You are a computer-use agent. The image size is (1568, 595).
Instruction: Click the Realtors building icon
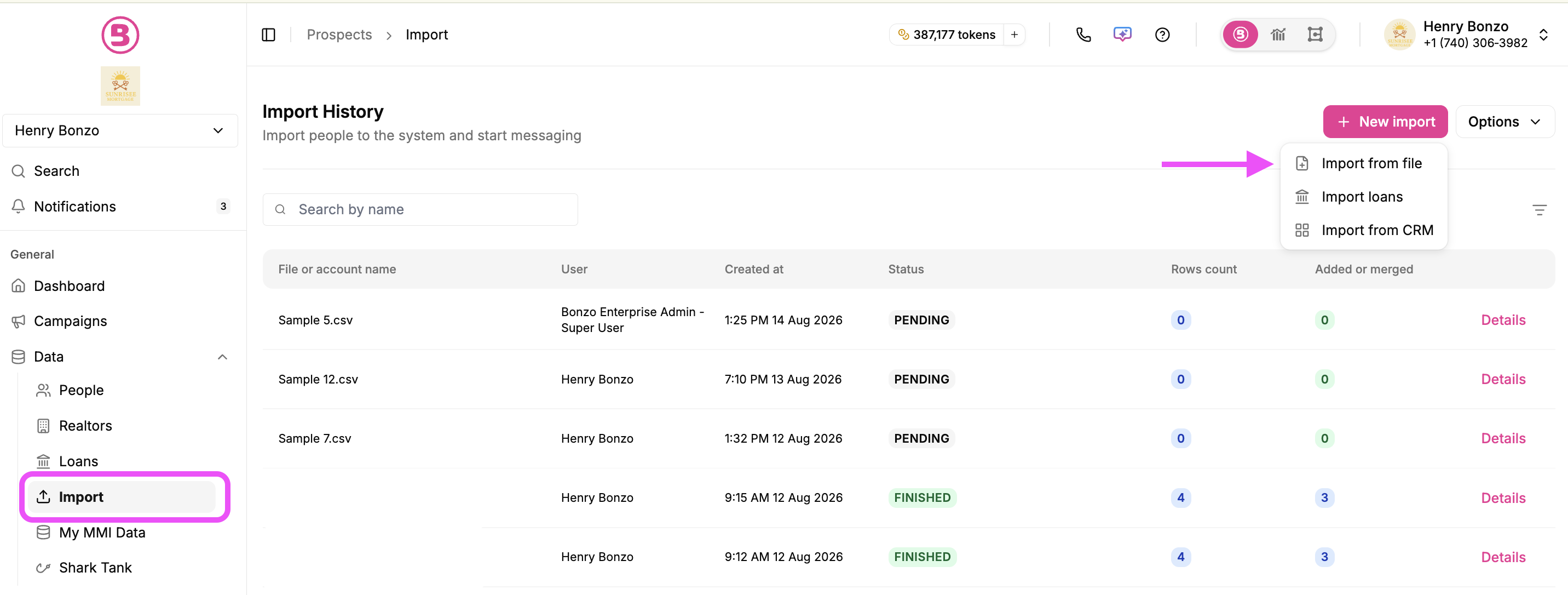click(43, 426)
